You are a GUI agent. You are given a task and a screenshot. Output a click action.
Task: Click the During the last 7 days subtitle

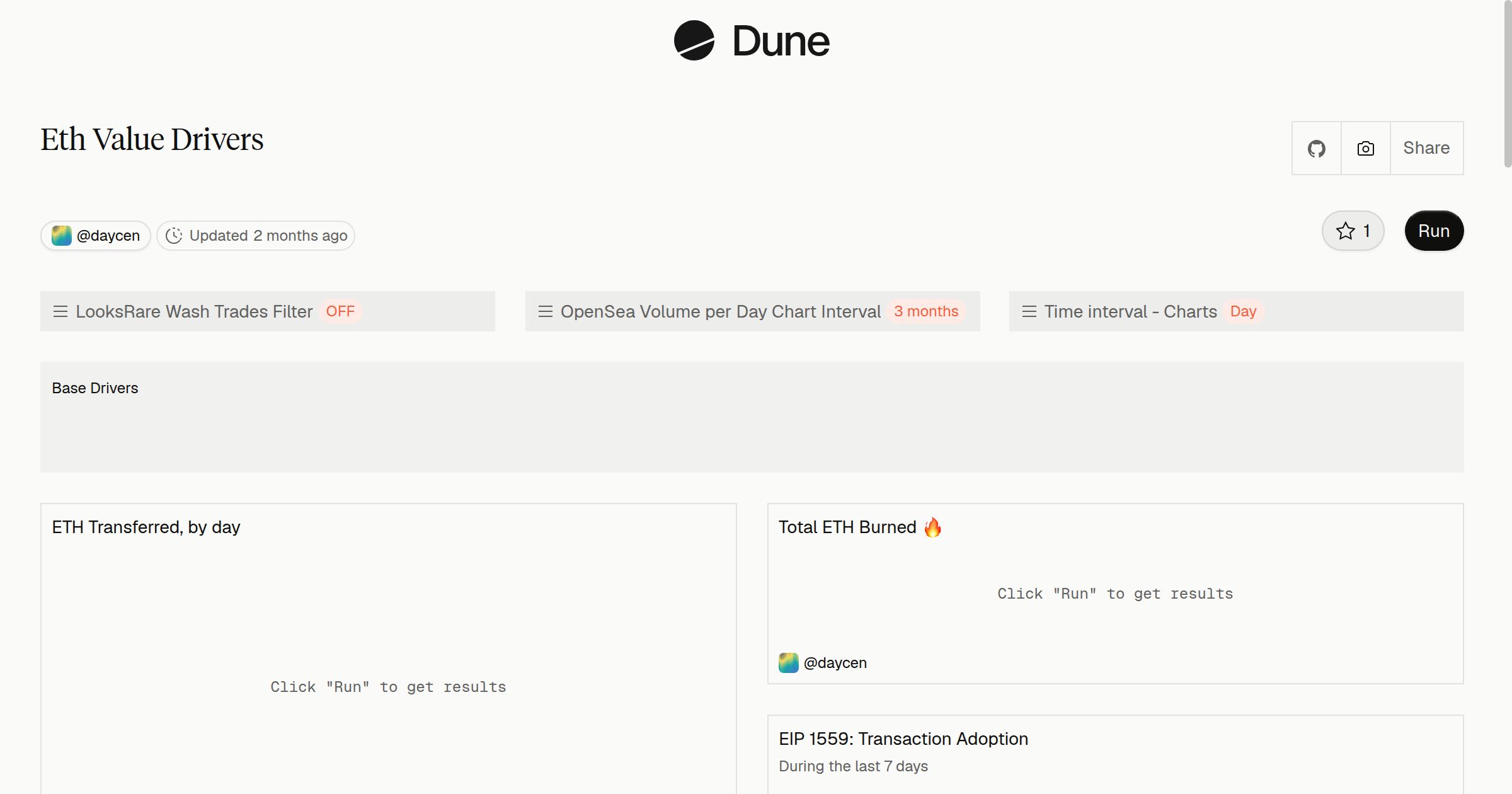853,766
